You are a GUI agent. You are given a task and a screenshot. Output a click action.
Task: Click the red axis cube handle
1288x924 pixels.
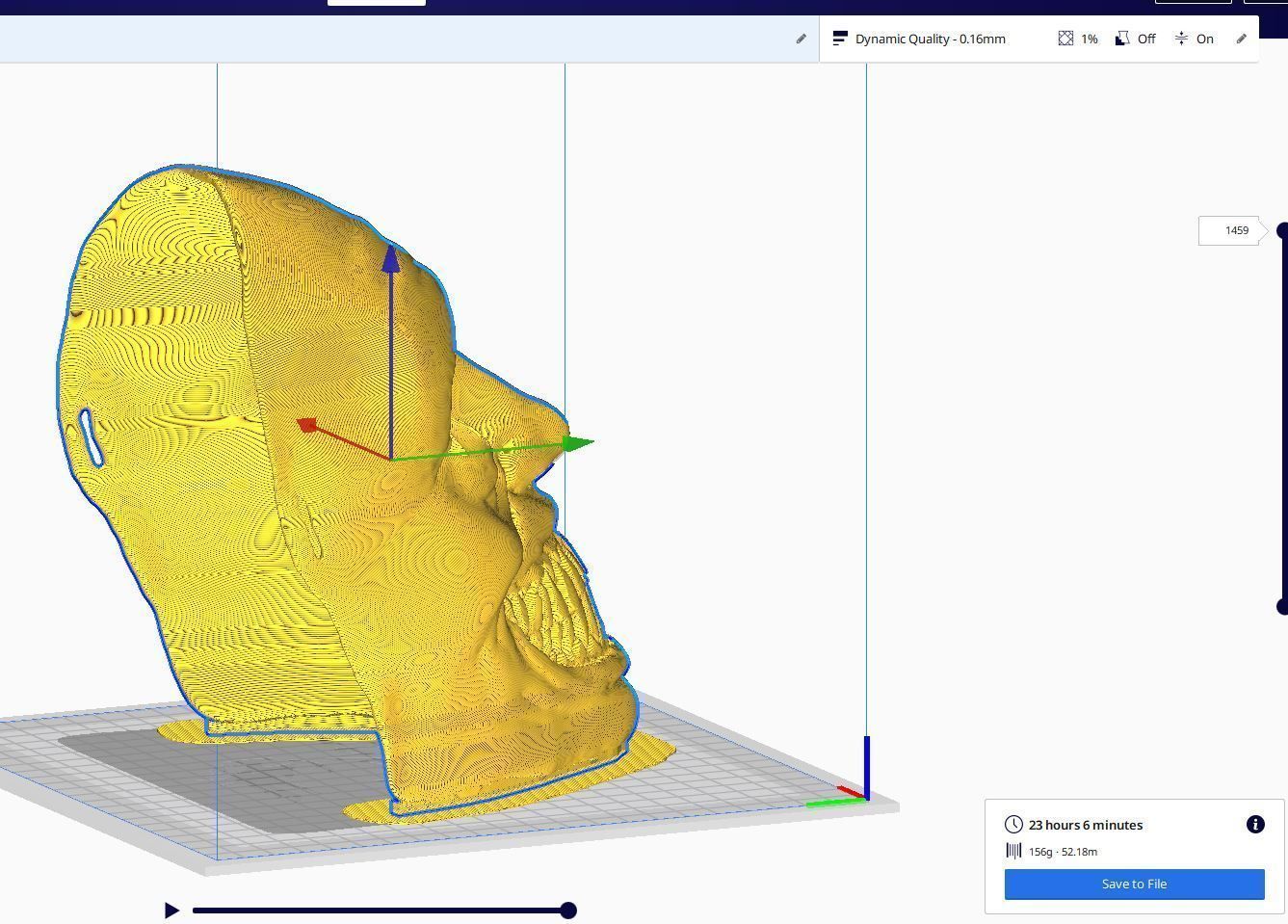(x=307, y=425)
